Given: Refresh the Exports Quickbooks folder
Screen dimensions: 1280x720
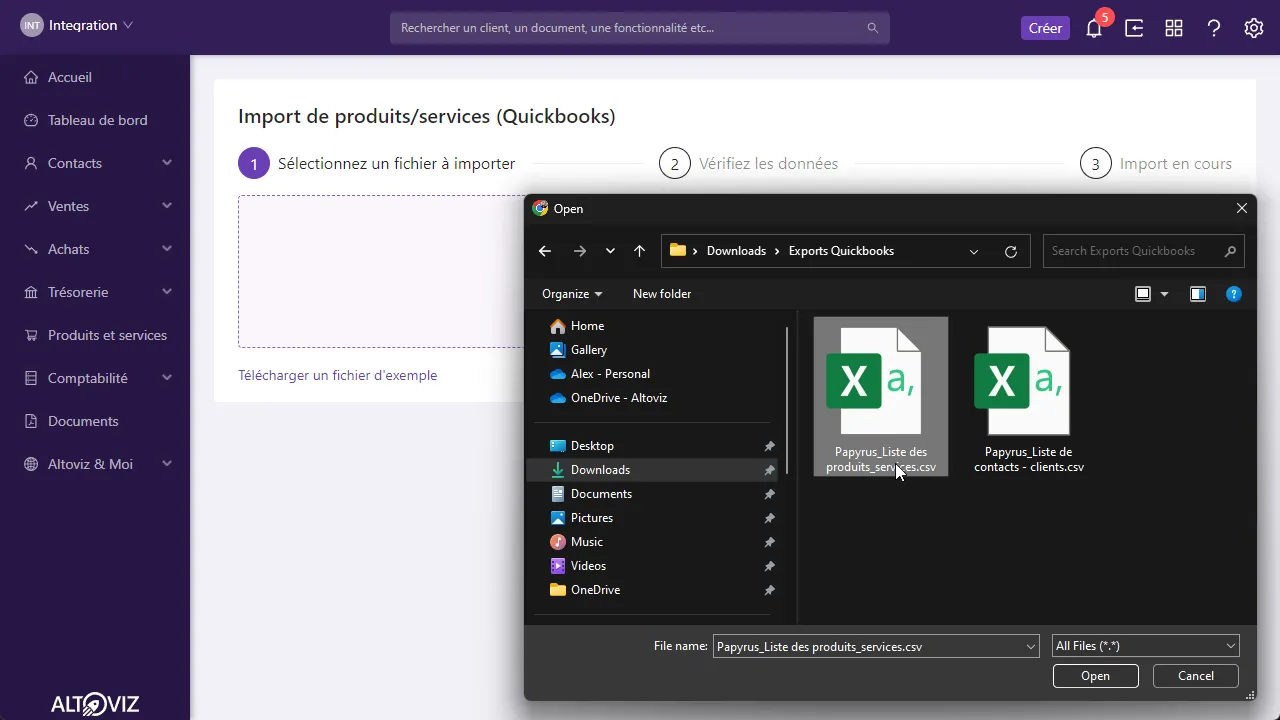Looking at the screenshot, I should click(1011, 251).
